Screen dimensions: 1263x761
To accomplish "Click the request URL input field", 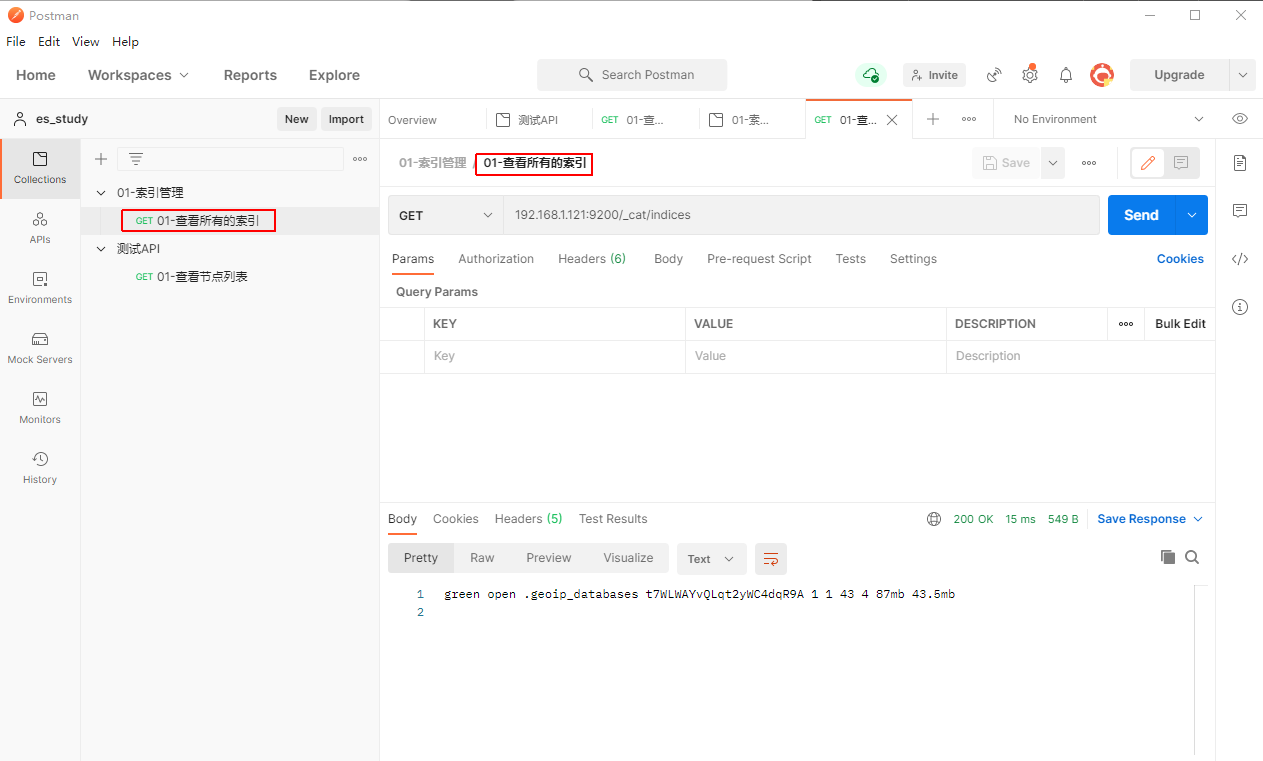I will tap(800, 215).
